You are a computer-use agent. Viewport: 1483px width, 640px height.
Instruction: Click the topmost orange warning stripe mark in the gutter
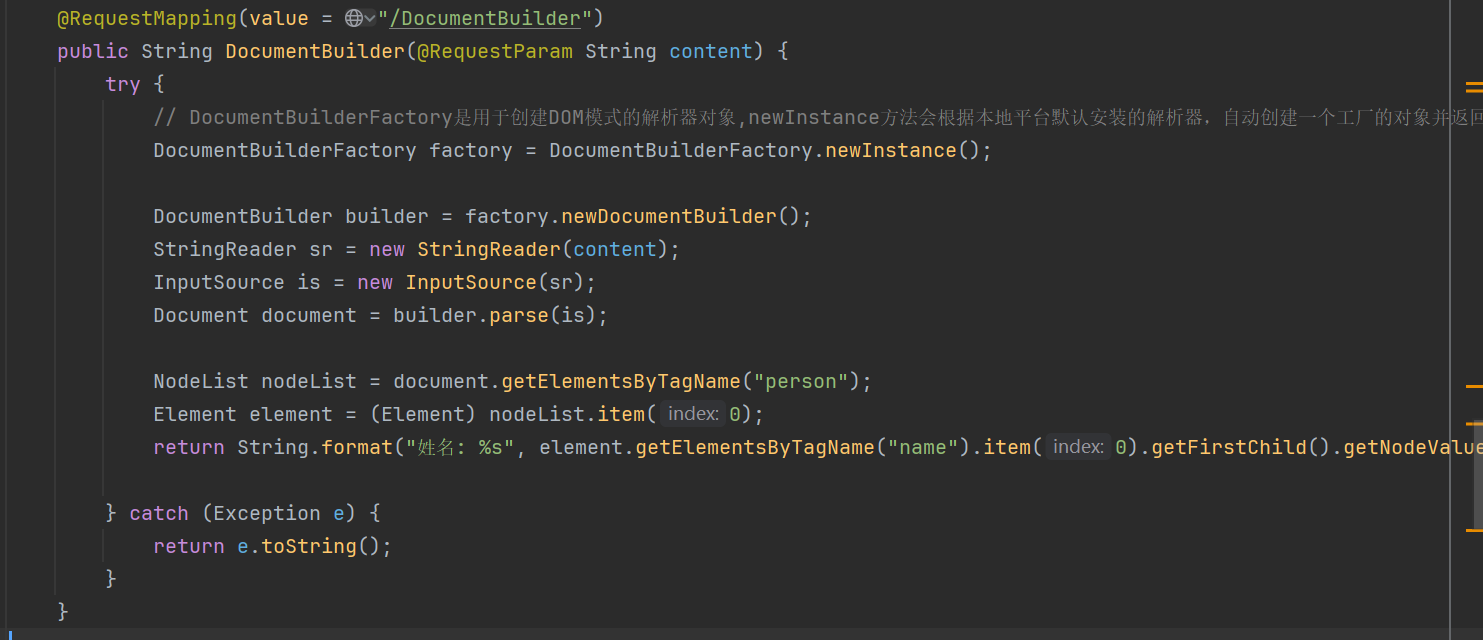pyautogui.click(x=1474, y=86)
